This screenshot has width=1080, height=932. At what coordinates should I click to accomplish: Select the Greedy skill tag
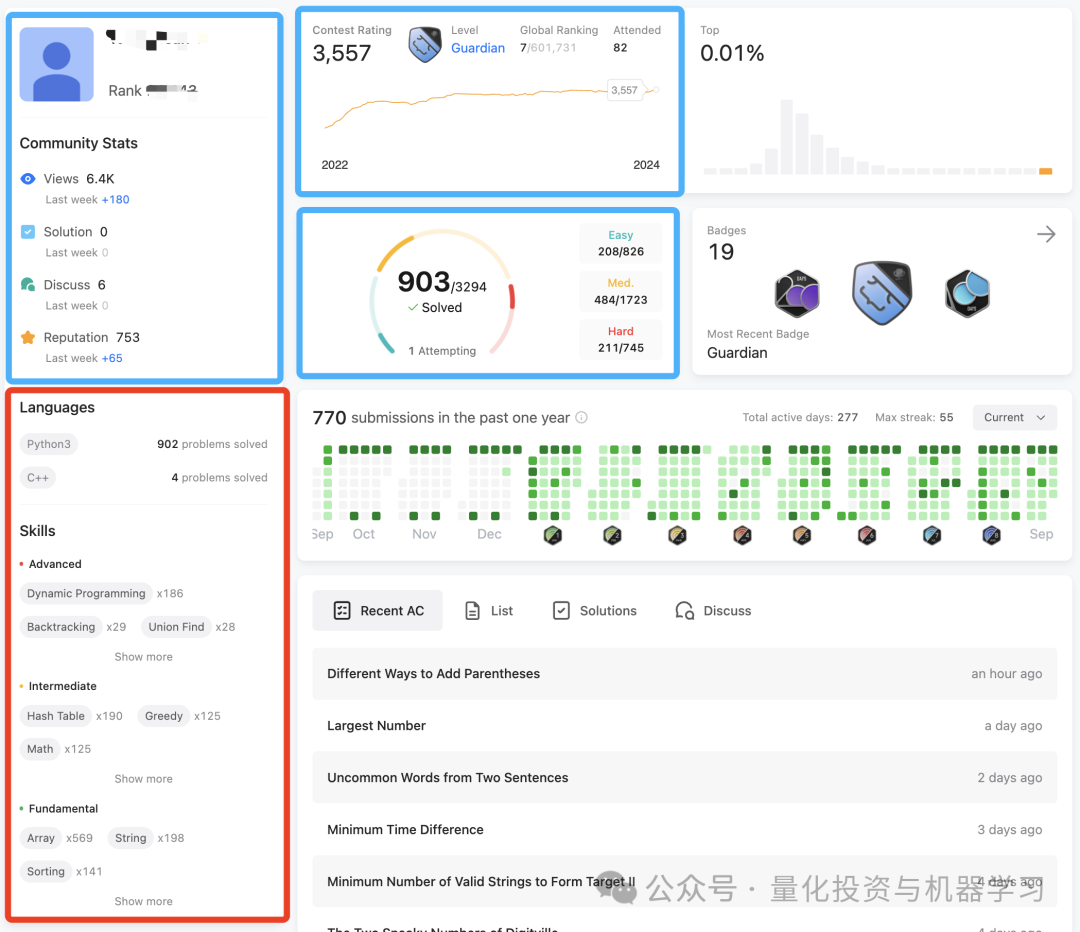click(x=163, y=716)
